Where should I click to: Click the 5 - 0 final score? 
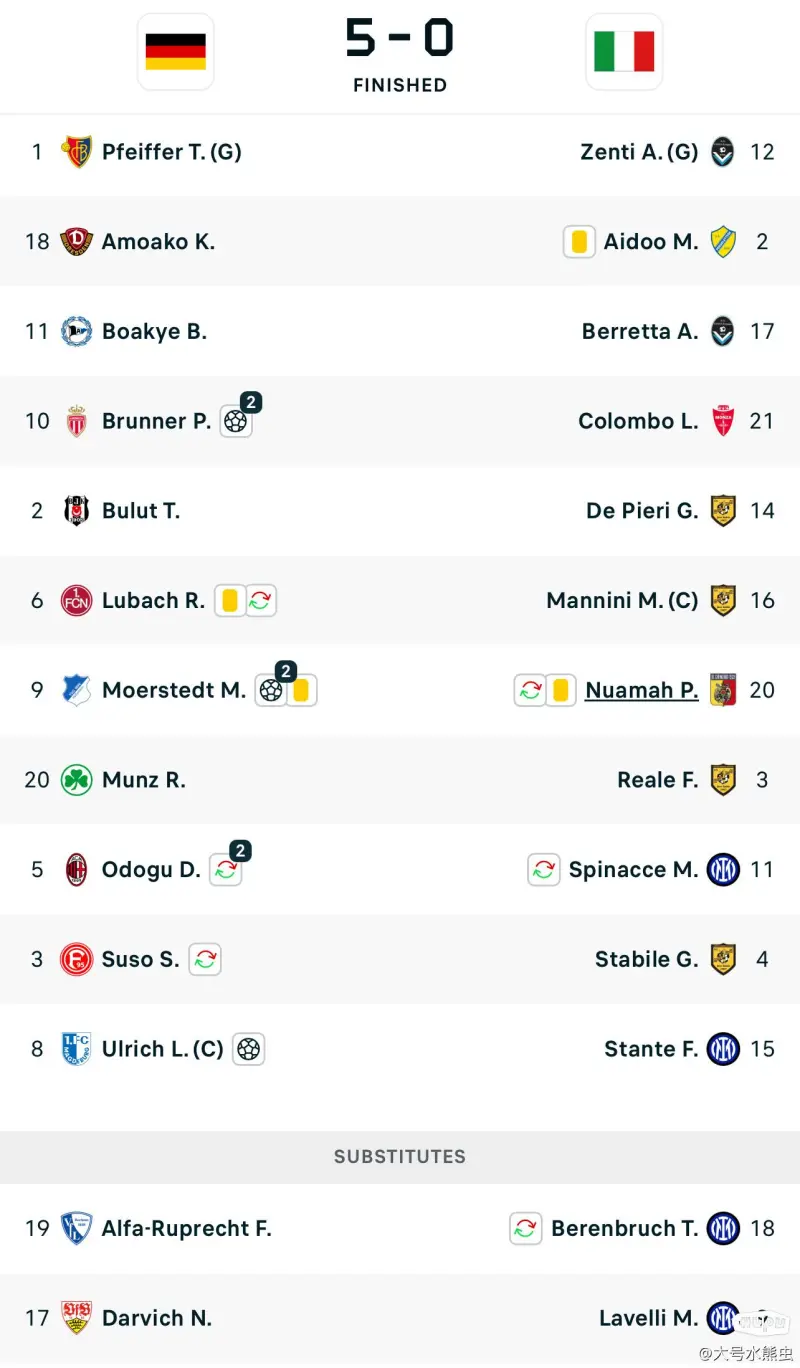coord(400,38)
